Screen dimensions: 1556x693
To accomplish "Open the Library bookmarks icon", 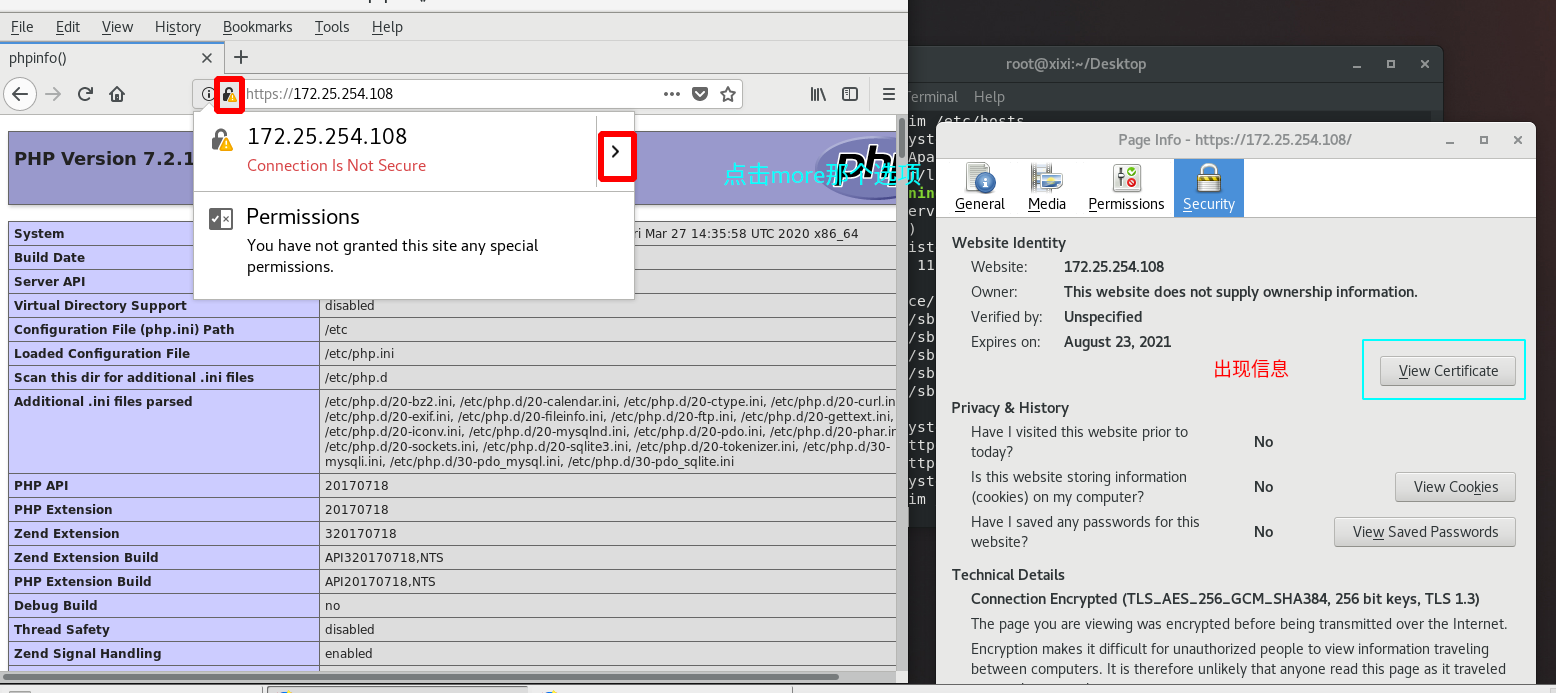I will coord(818,94).
